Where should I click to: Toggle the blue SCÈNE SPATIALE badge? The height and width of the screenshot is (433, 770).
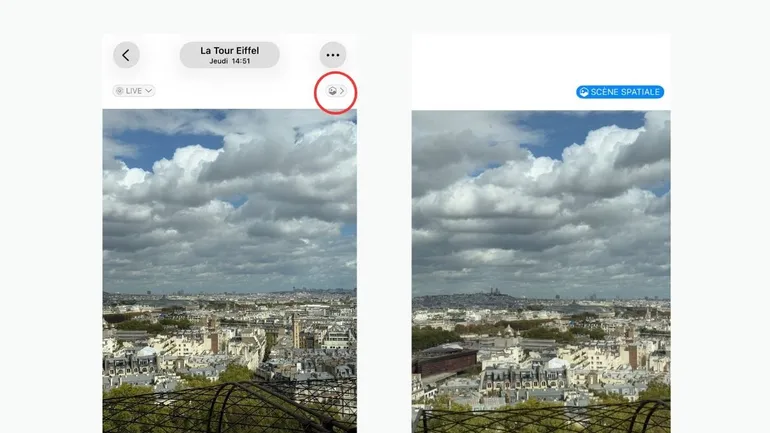620,92
